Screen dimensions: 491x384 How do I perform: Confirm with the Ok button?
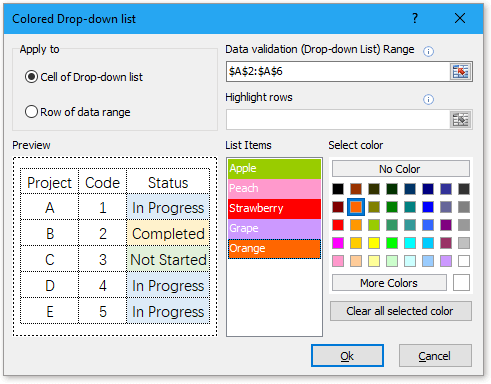[347, 356]
